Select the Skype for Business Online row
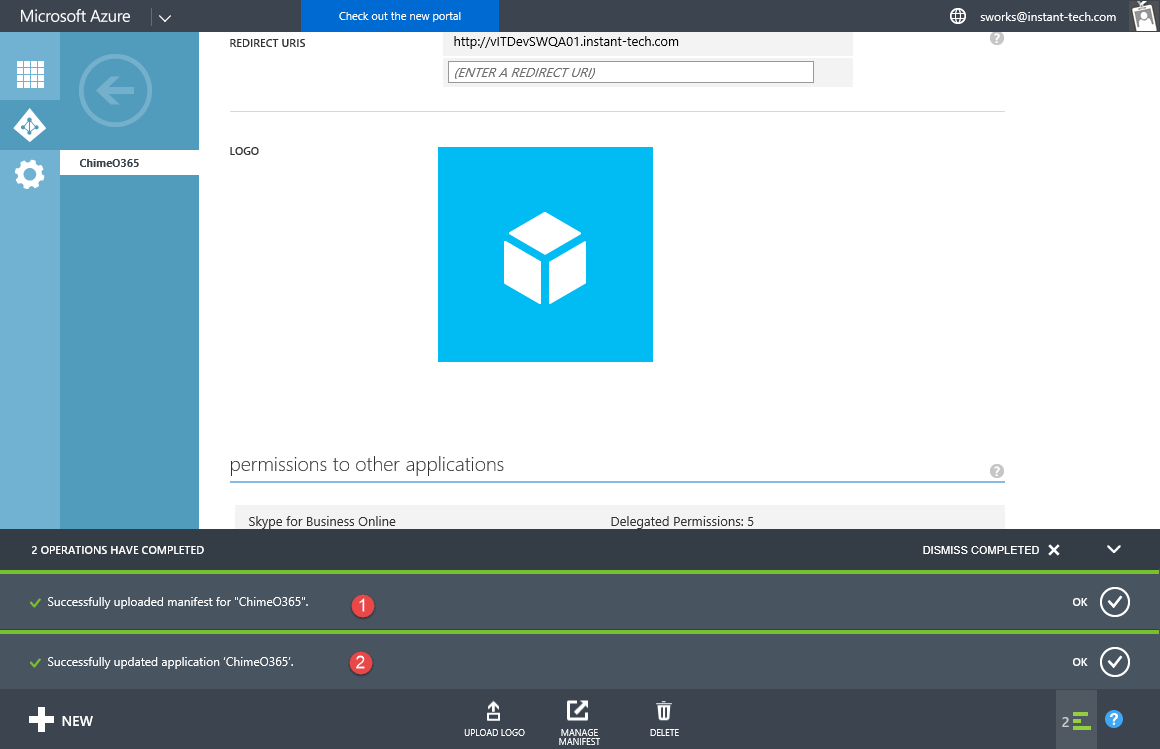Image resolution: width=1160 pixels, height=749 pixels. [619, 518]
